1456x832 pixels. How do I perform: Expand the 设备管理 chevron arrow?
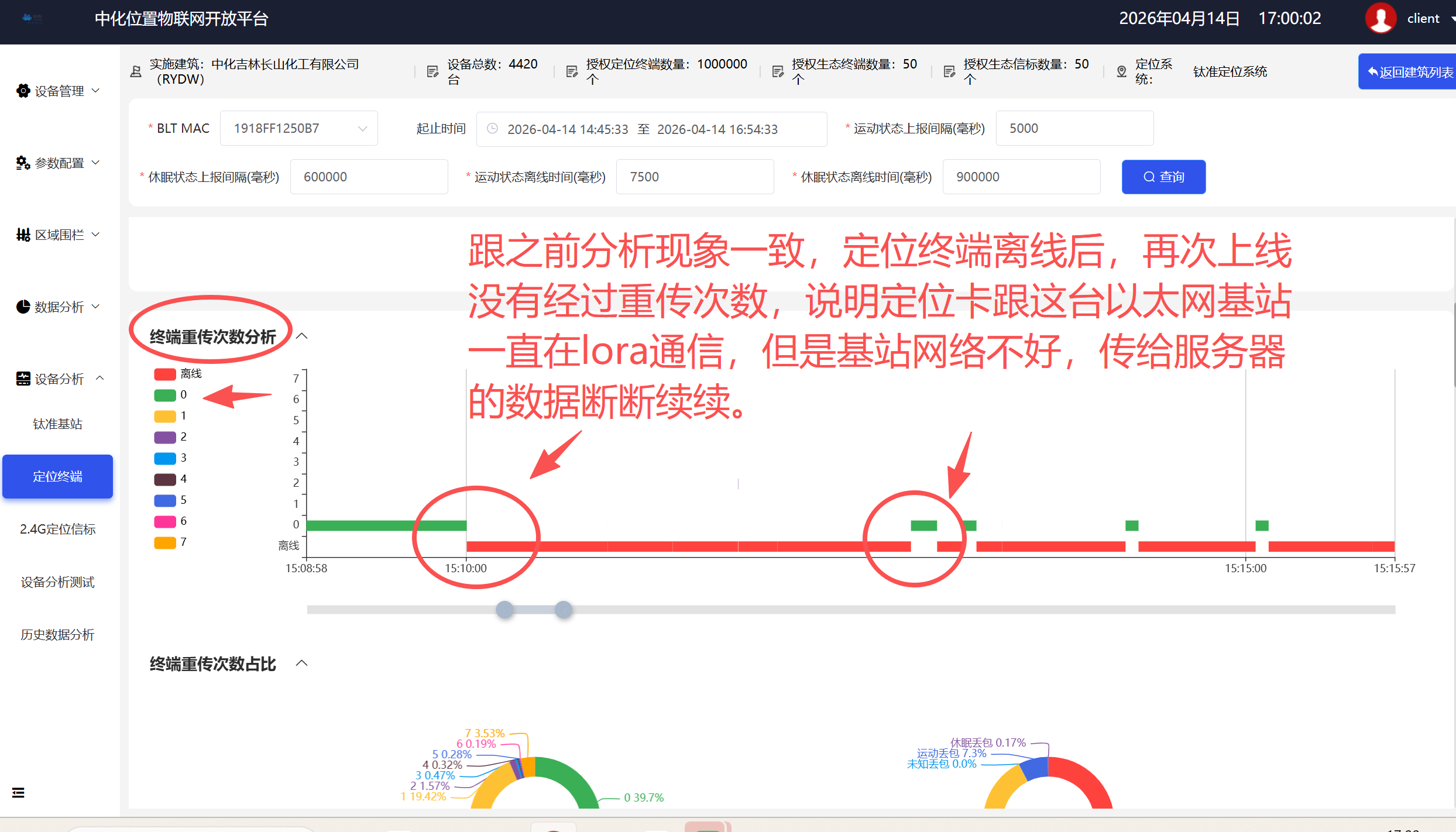[96, 90]
